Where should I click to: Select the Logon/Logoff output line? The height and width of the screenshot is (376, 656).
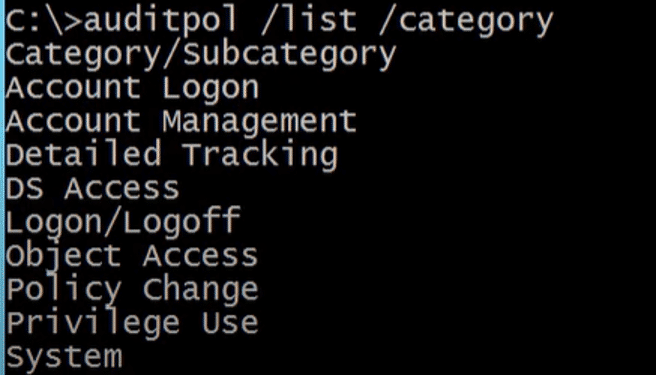click(123, 220)
